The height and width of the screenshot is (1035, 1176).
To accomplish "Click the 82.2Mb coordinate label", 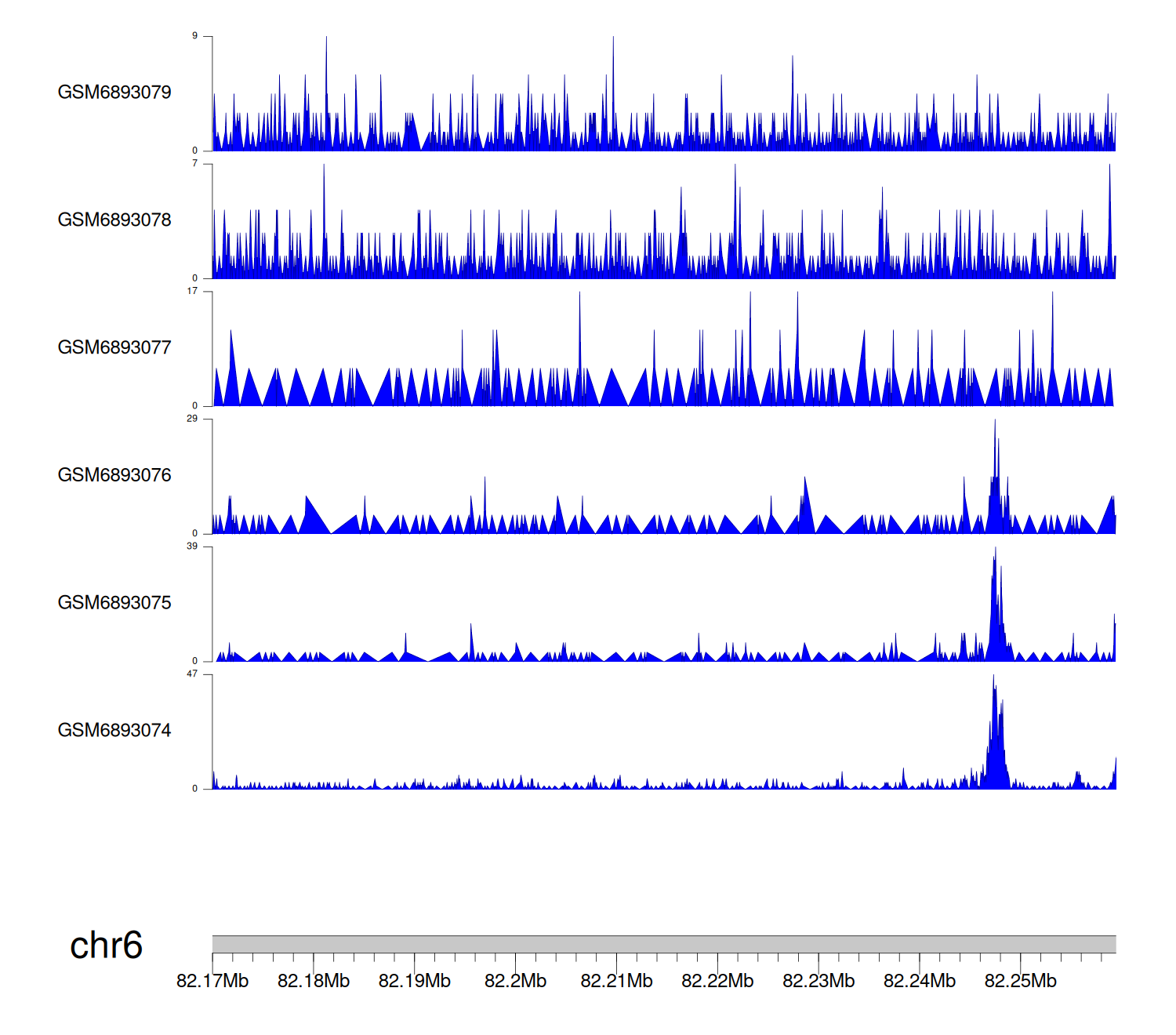I will point(515,981).
